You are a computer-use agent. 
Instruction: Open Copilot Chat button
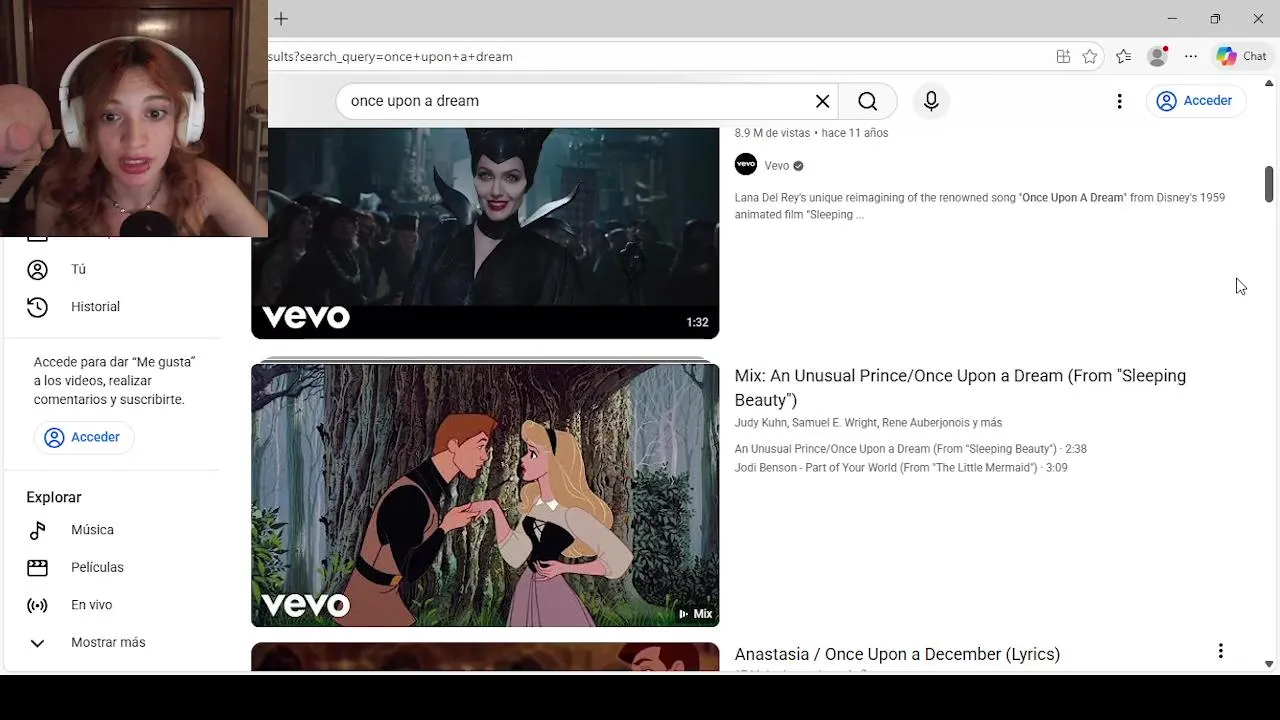tap(1242, 57)
